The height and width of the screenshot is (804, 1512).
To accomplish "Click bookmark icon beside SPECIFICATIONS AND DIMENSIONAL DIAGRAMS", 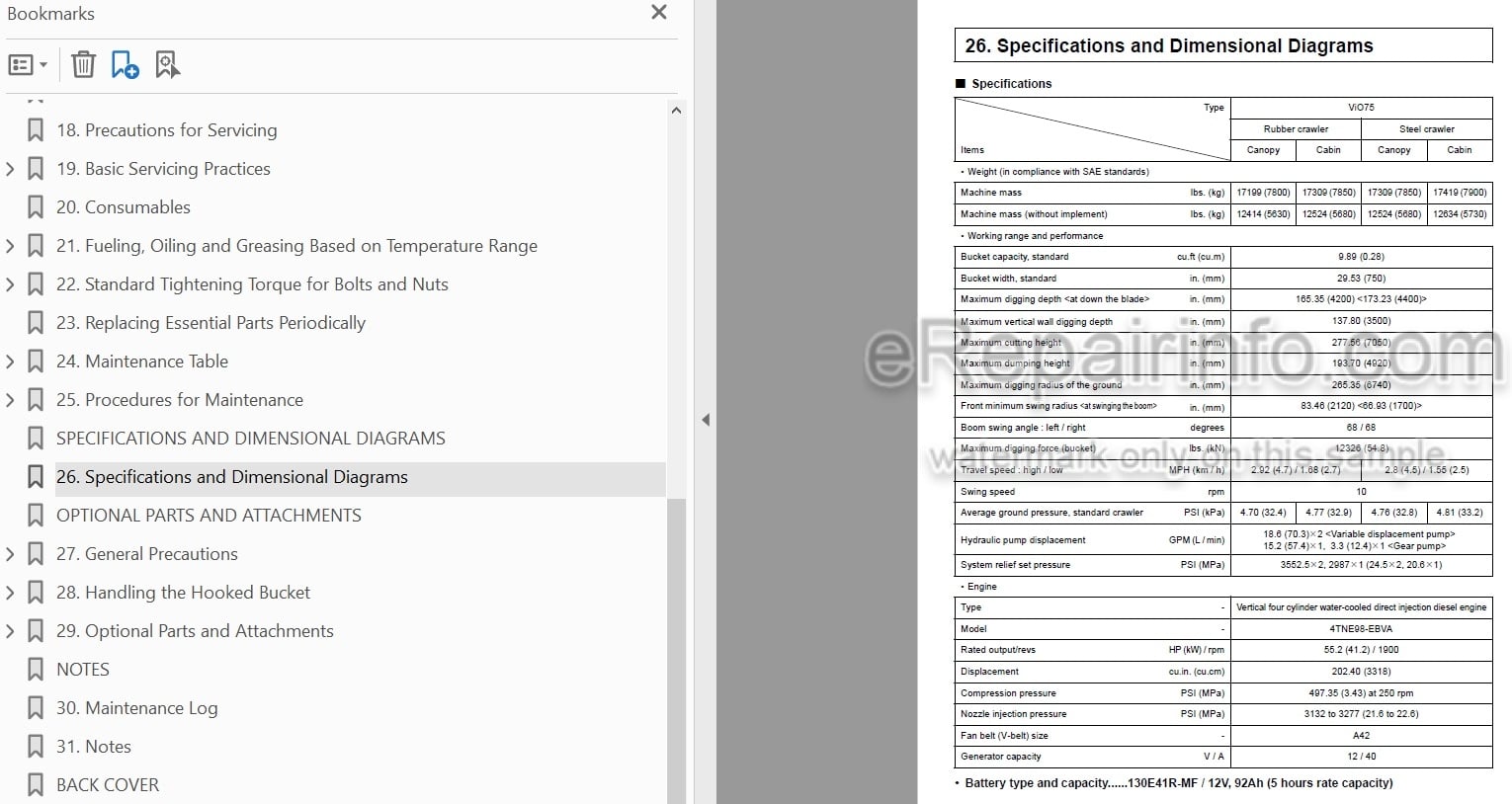I will pyautogui.click(x=36, y=439).
